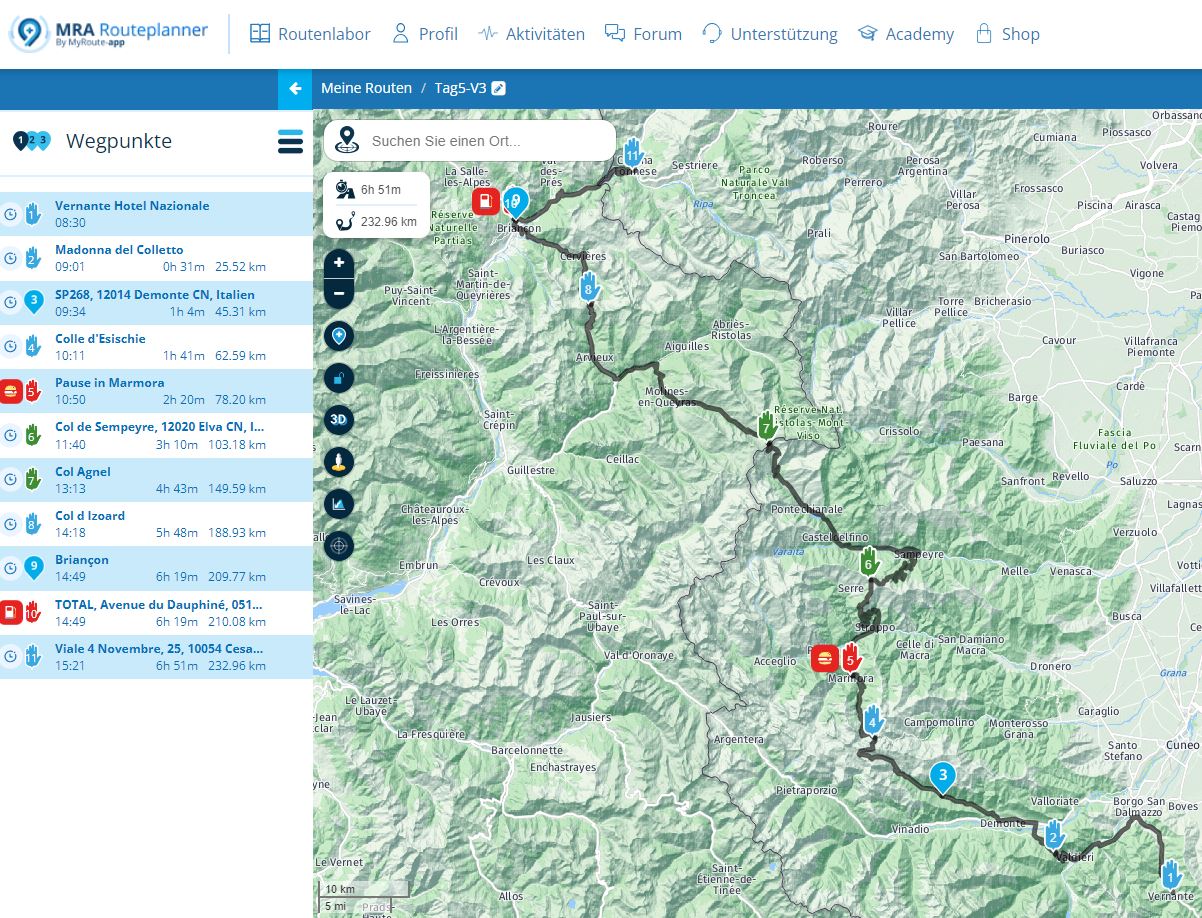The width and height of the screenshot is (1202, 918).
Task: Click waypoint 7 marker on the map
Action: tap(767, 424)
